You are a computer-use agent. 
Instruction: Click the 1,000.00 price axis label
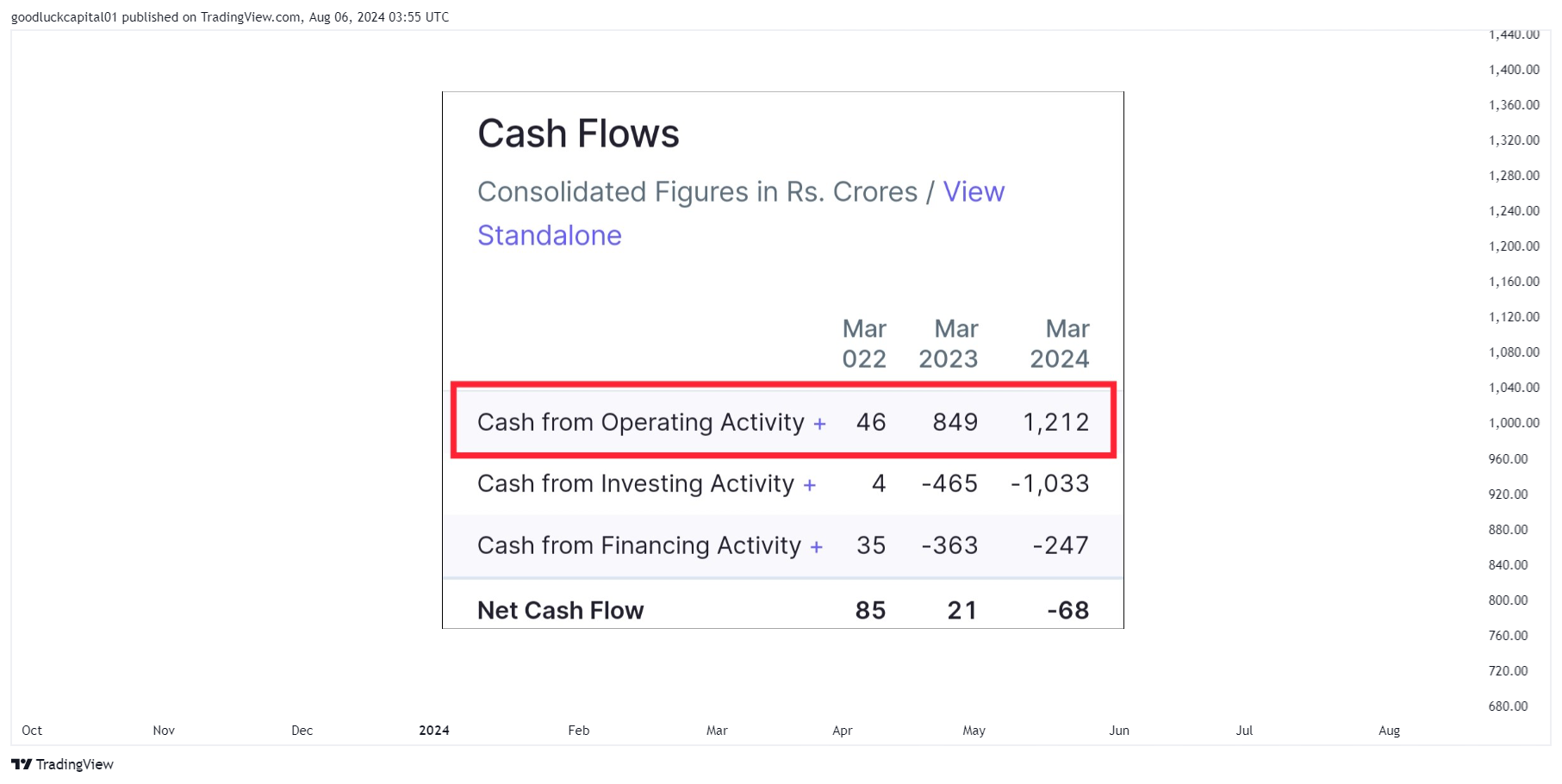pyautogui.click(x=1514, y=423)
